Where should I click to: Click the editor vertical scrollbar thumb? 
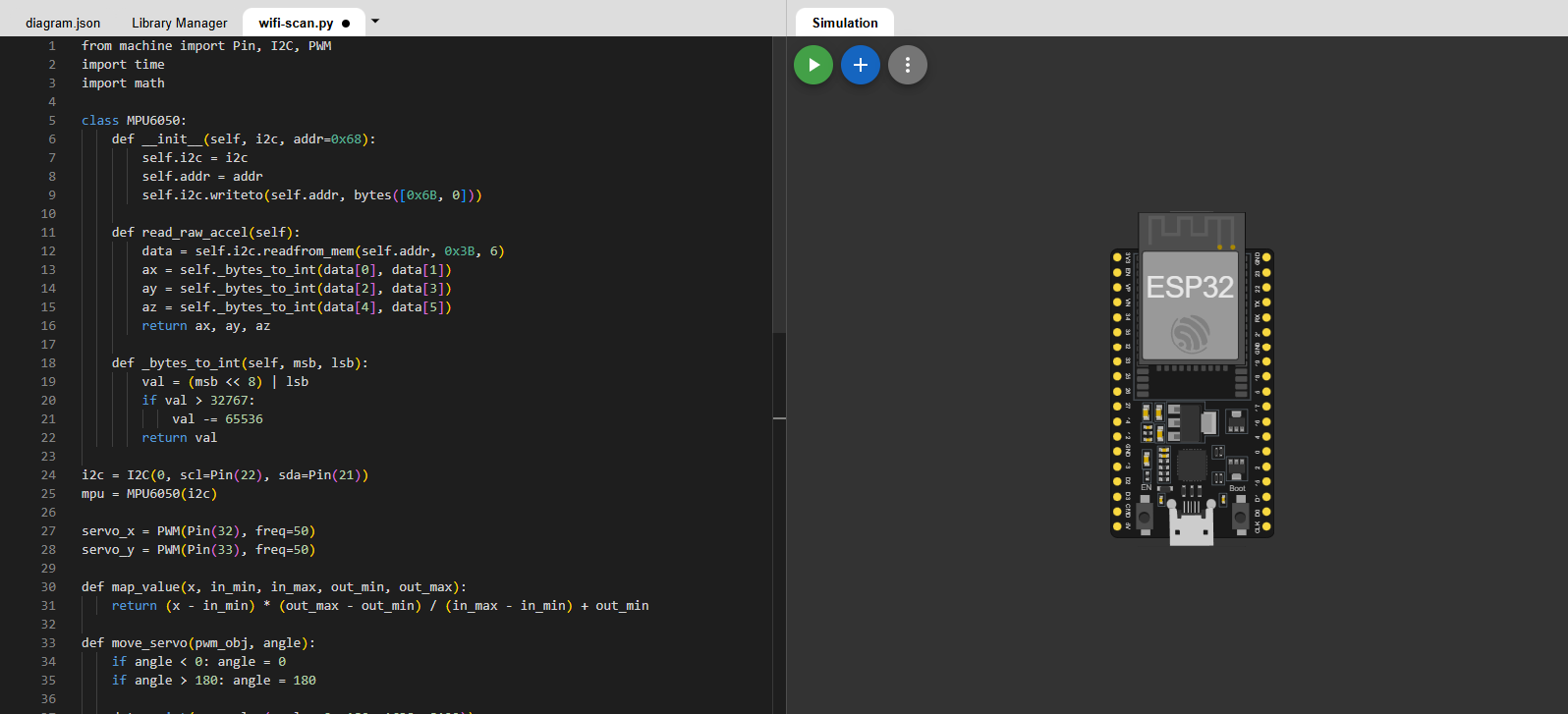pyautogui.click(x=779, y=185)
